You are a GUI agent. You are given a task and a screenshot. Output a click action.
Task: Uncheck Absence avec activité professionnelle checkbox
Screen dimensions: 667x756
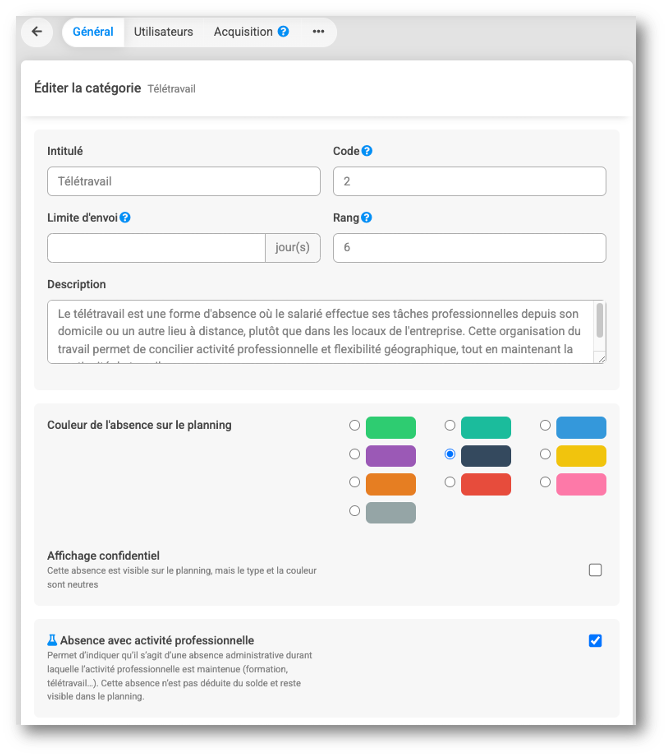click(595, 640)
